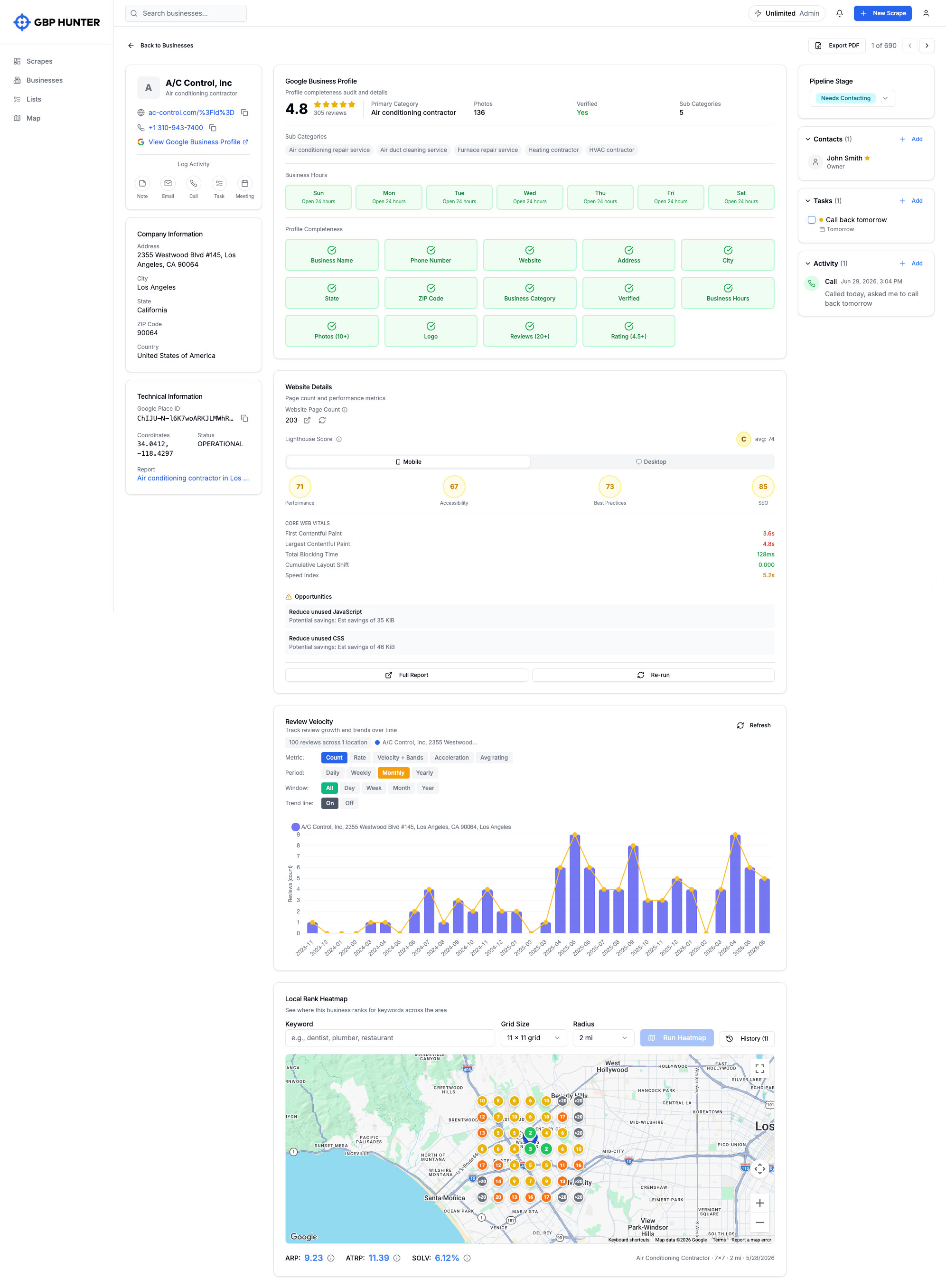Turn trend line On
Screen dimensions: 946x1288
(330, 803)
